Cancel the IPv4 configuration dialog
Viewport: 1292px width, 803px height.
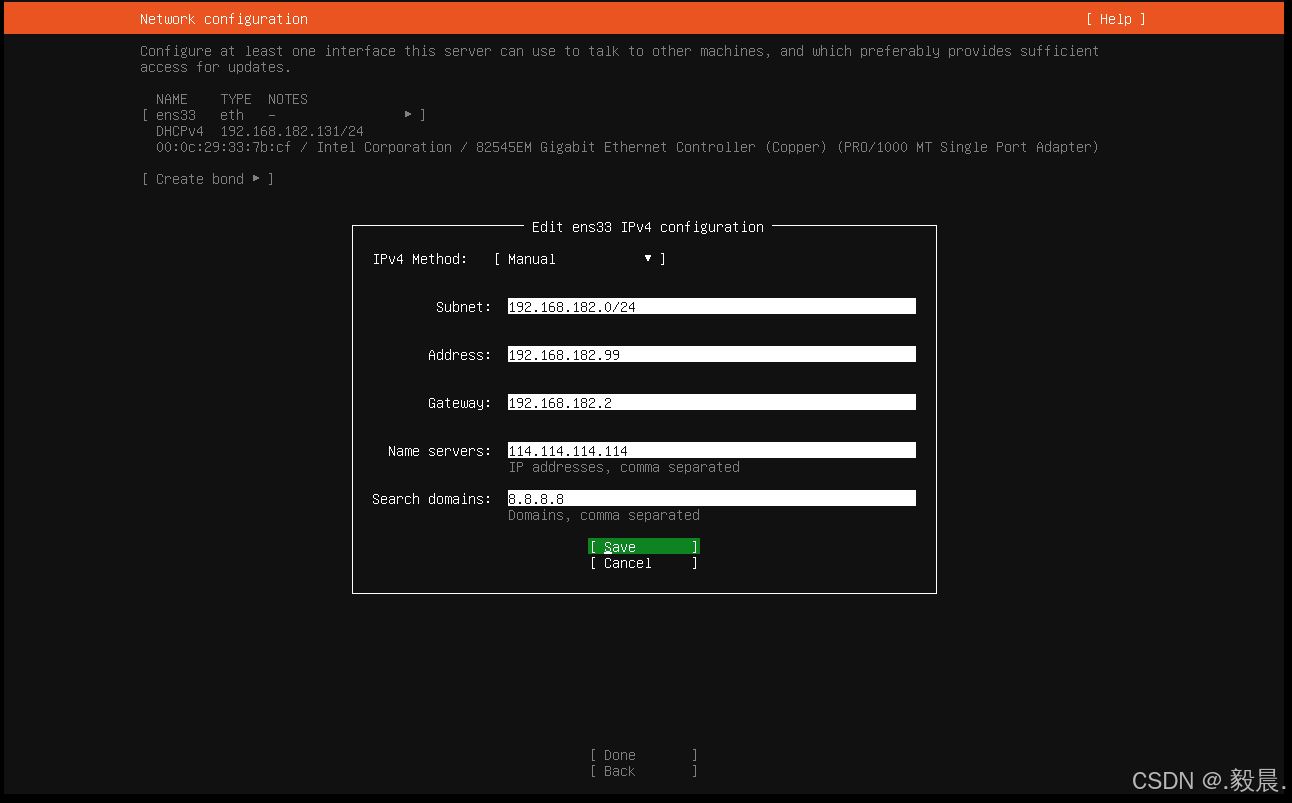[x=643, y=563]
